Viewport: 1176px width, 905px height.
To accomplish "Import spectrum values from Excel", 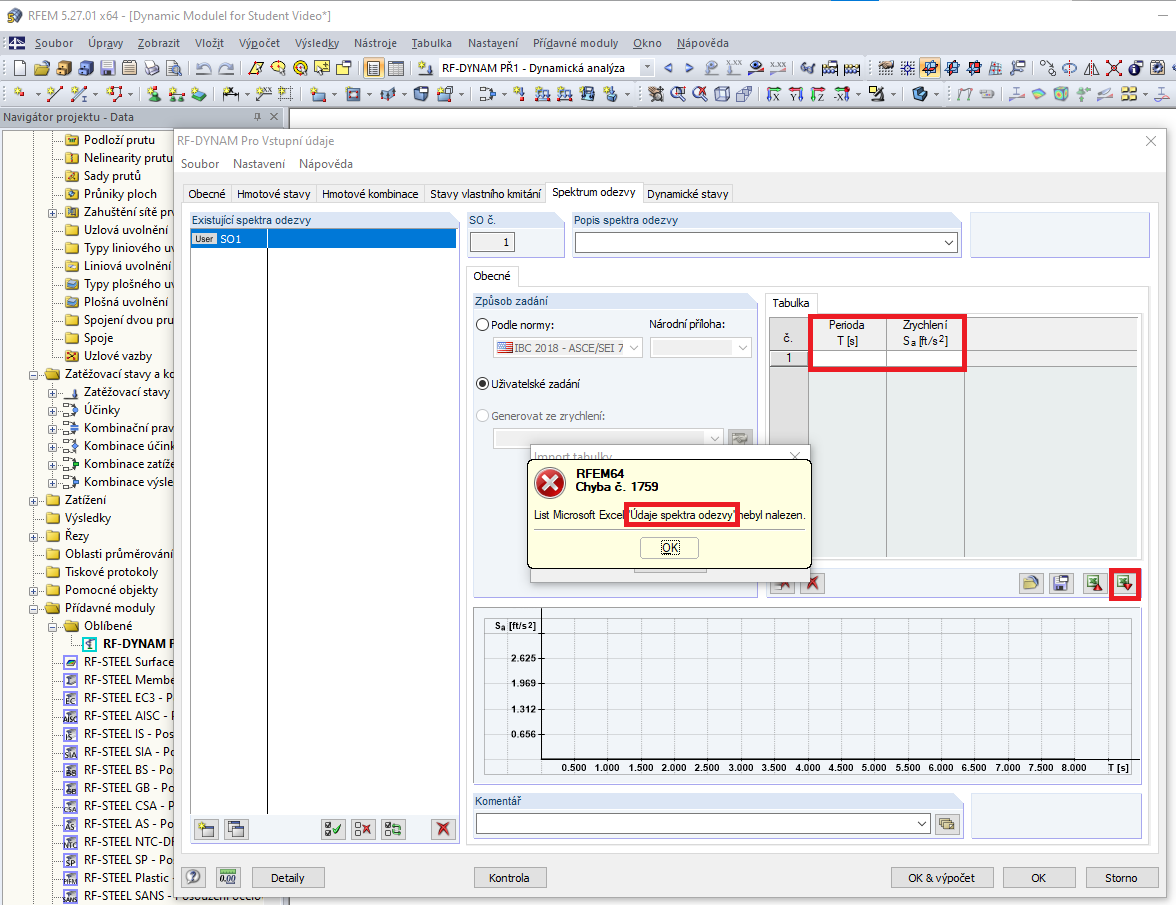I will click(x=1124, y=583).
